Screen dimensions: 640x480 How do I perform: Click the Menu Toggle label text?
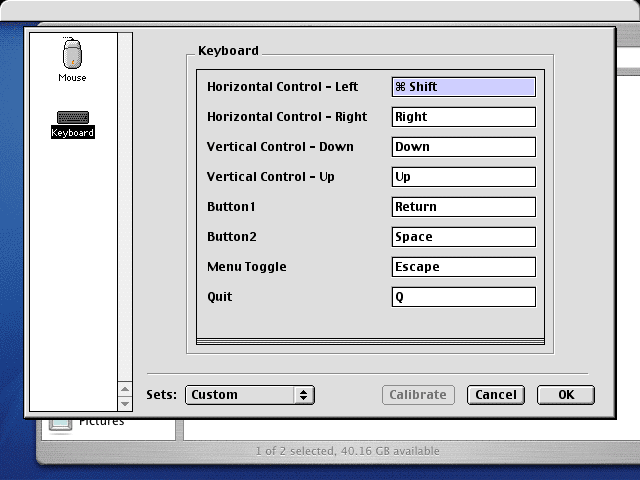coord(246,267)
